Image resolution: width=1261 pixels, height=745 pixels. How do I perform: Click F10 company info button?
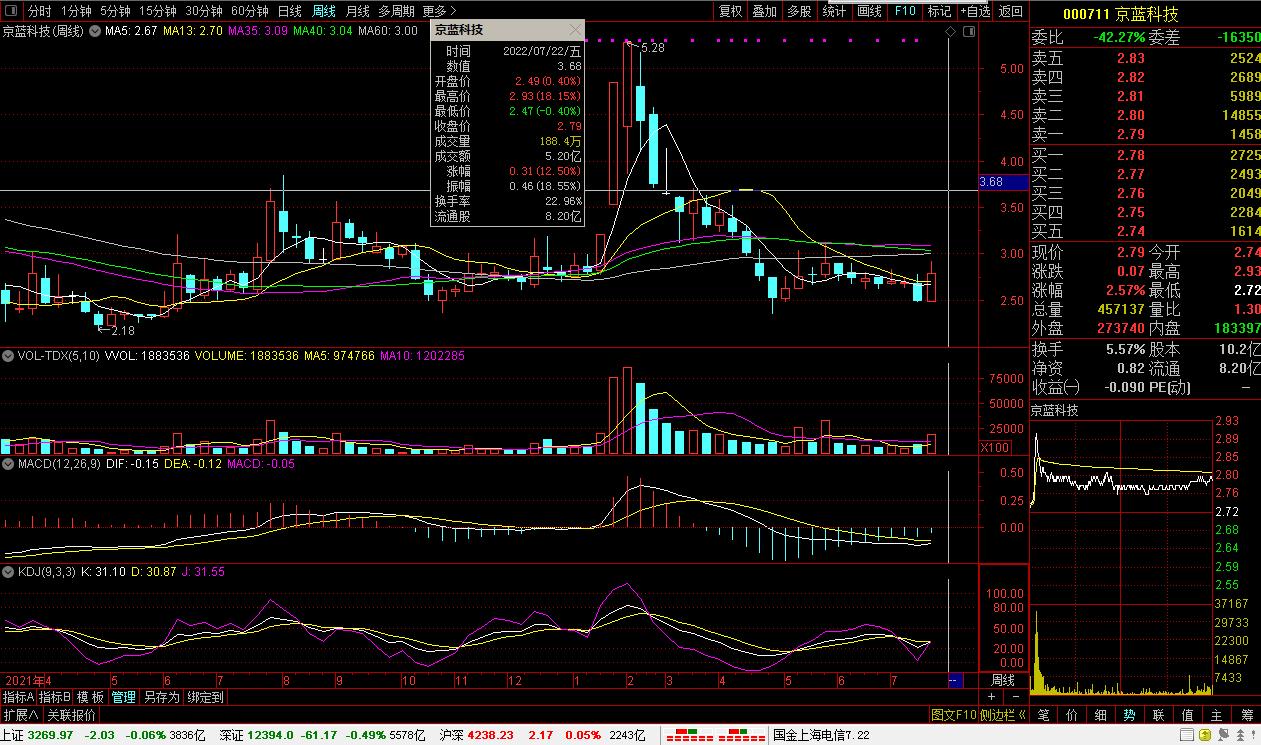coord(905,11)
